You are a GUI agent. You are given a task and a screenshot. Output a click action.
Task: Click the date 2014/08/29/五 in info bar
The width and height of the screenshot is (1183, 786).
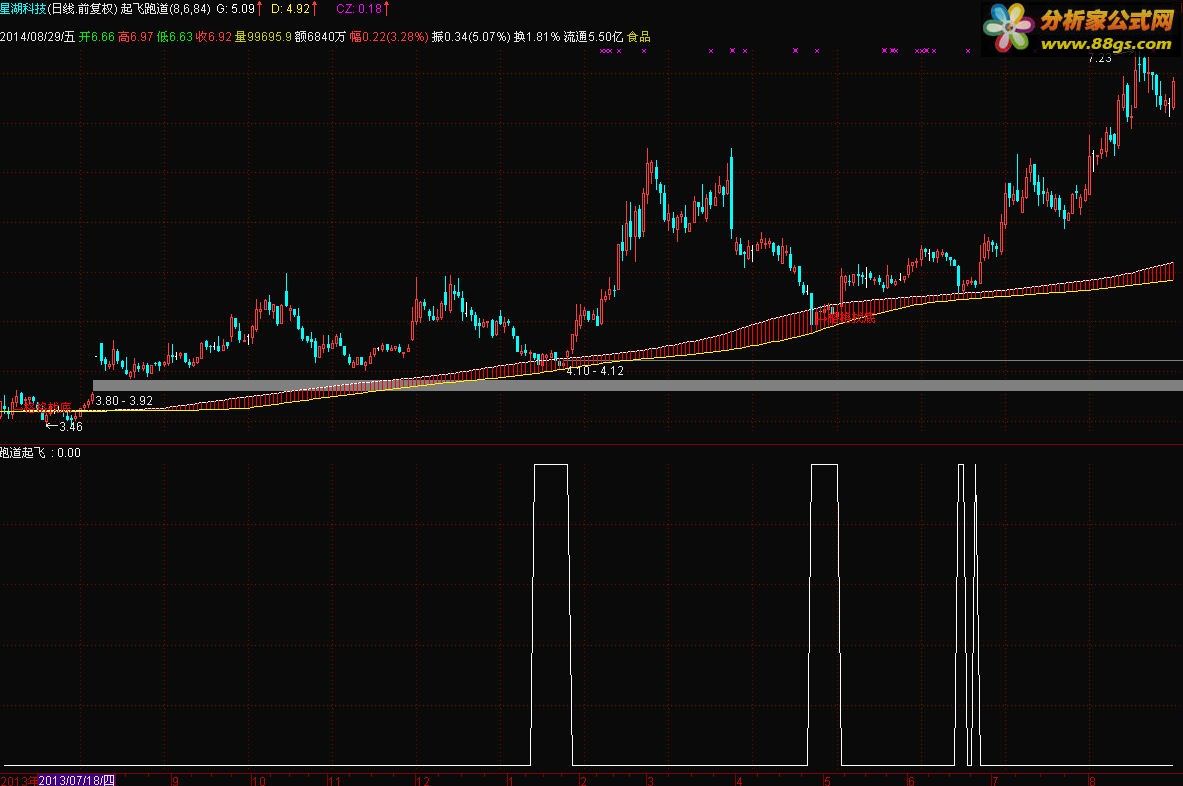pyautogui.click(x=38, y=36)
